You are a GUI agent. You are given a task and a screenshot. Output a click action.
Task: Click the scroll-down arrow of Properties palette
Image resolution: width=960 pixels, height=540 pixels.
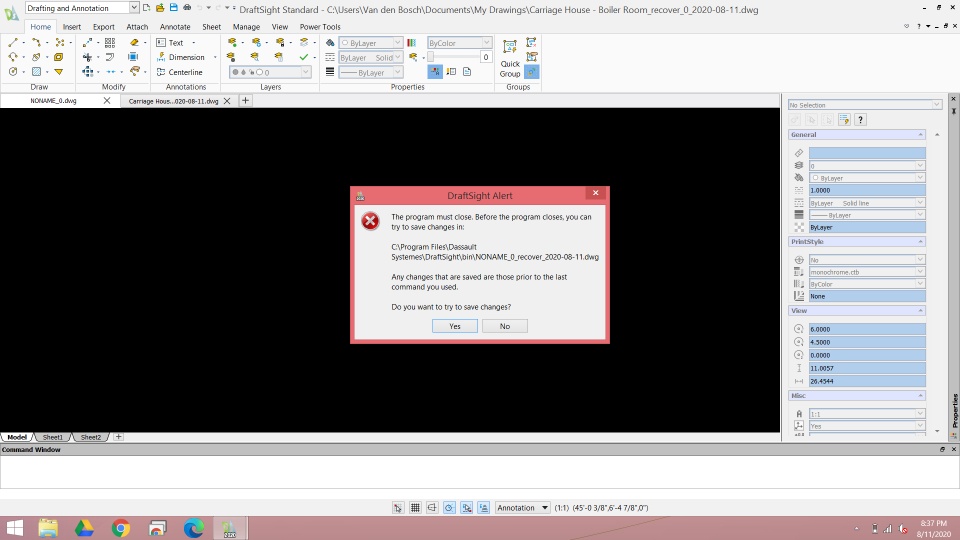937,431
